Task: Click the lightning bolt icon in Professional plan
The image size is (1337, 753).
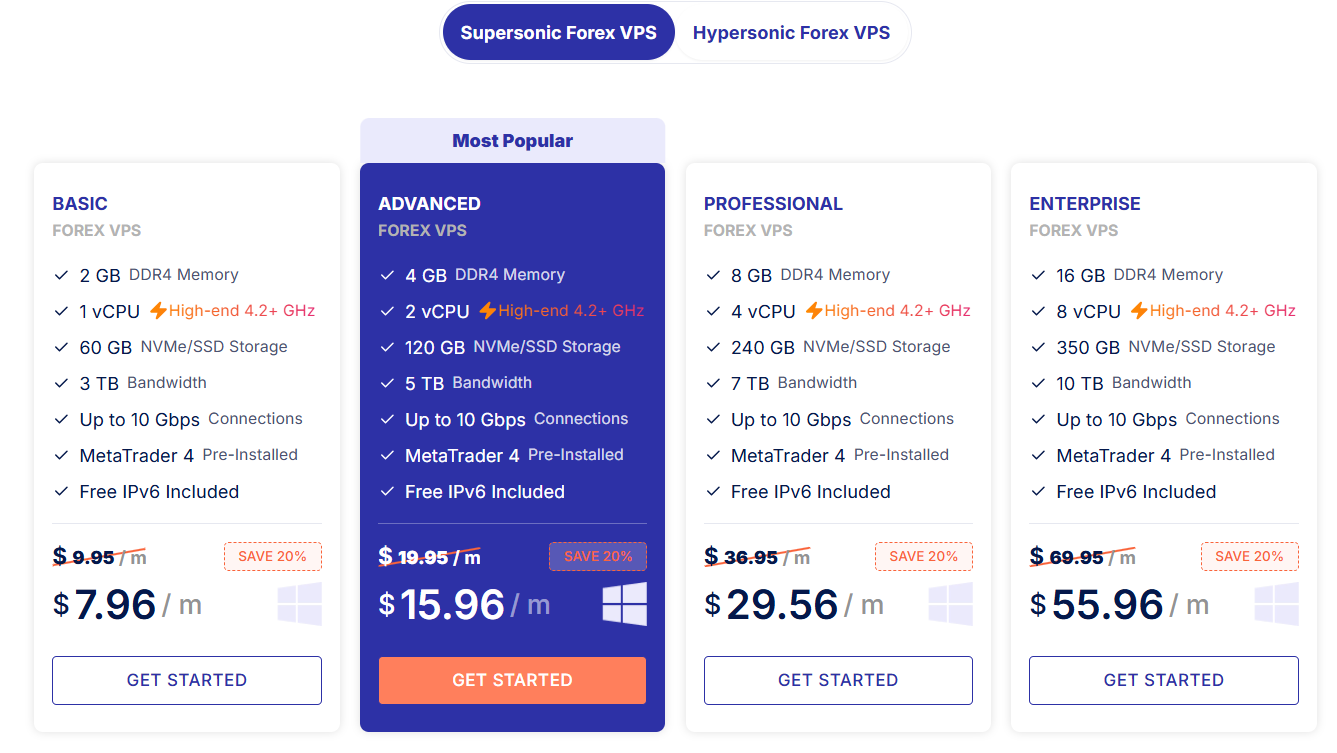Action: click(814, 311)
